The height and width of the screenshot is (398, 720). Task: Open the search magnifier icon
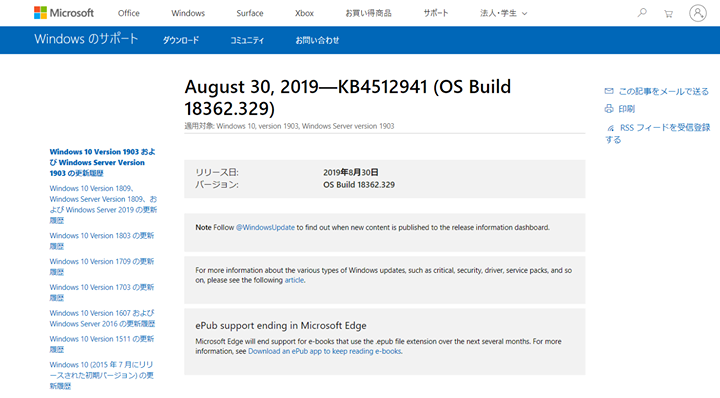click(x=642, y=13)
